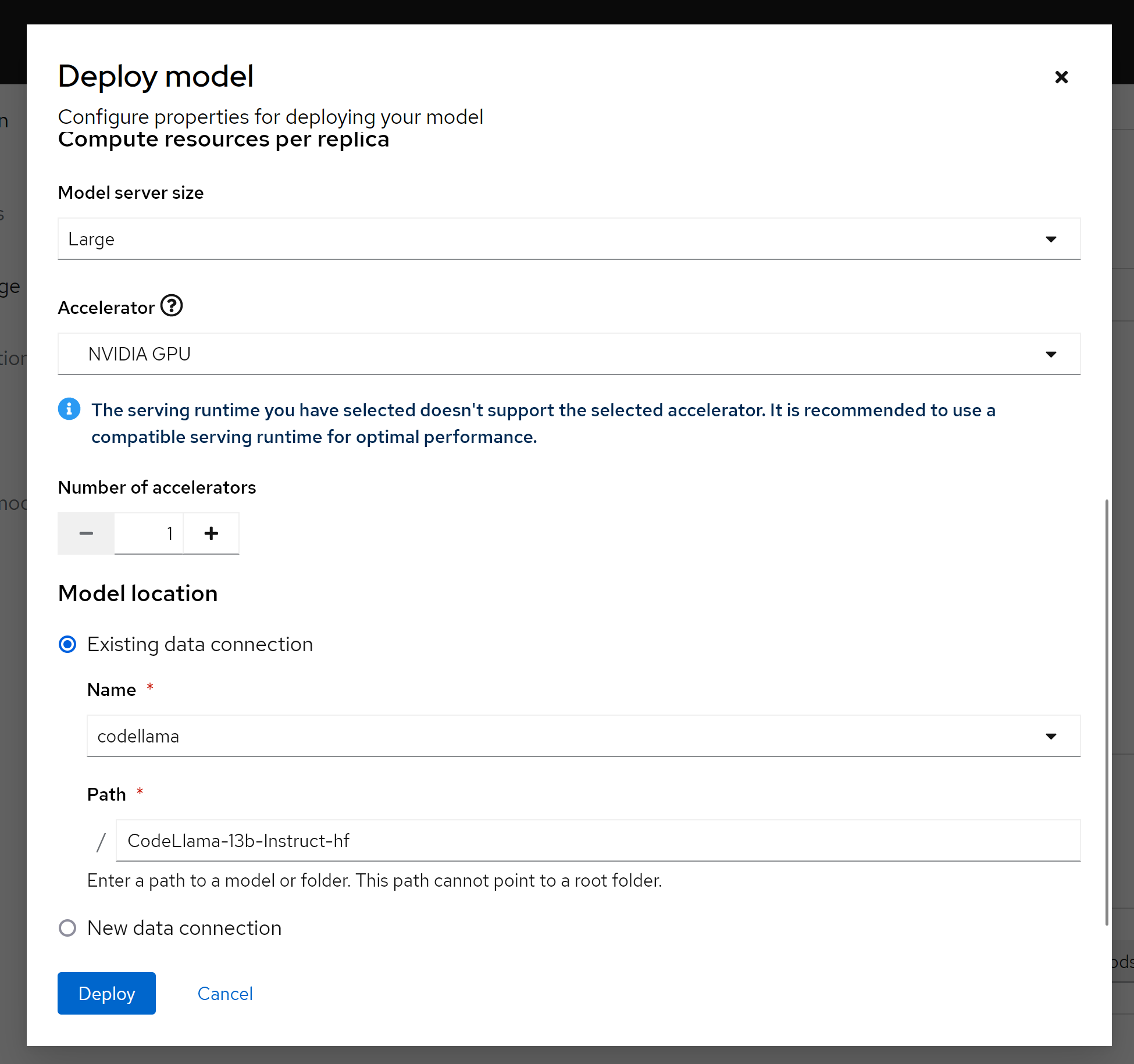Screen dimensions: 1134x1064
Task: Click the number of accelerators value field
Action: pyautogui.click(x=149, y=533)
